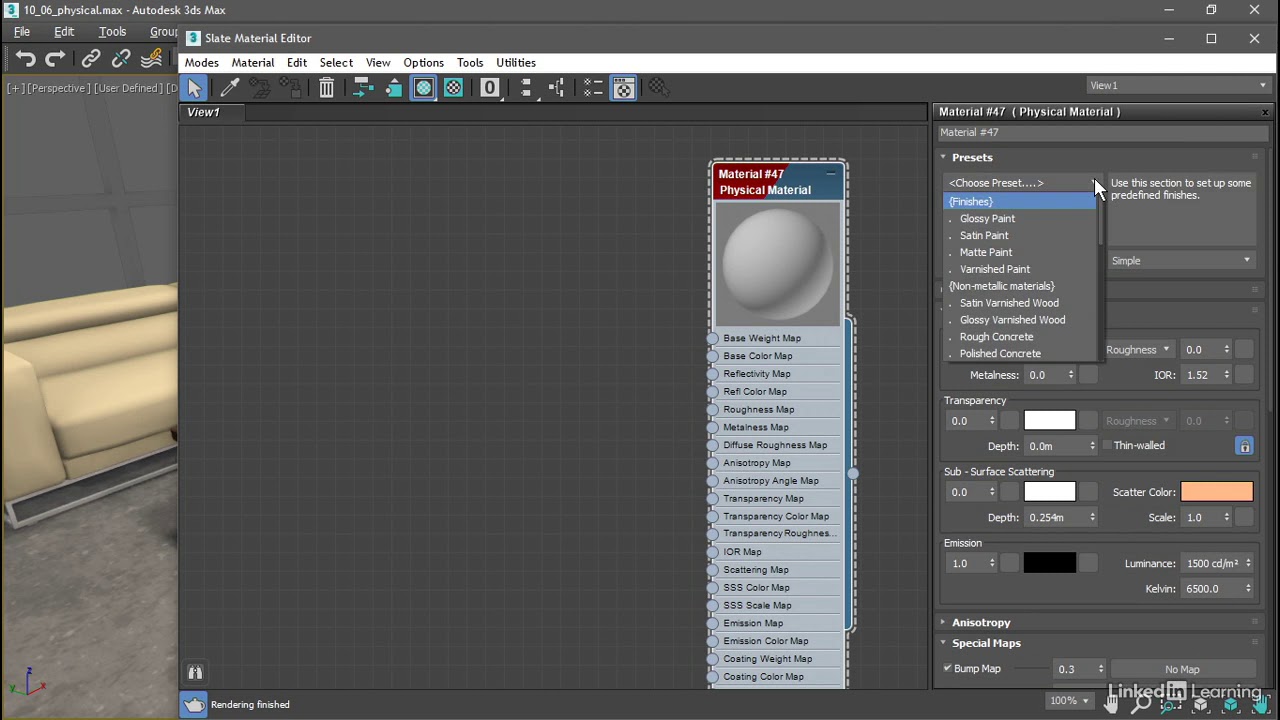Click Put Material to Scene icon
The height and width of the screenshot is (720, 1280).
pyautogui.click(x=260, y=88)
